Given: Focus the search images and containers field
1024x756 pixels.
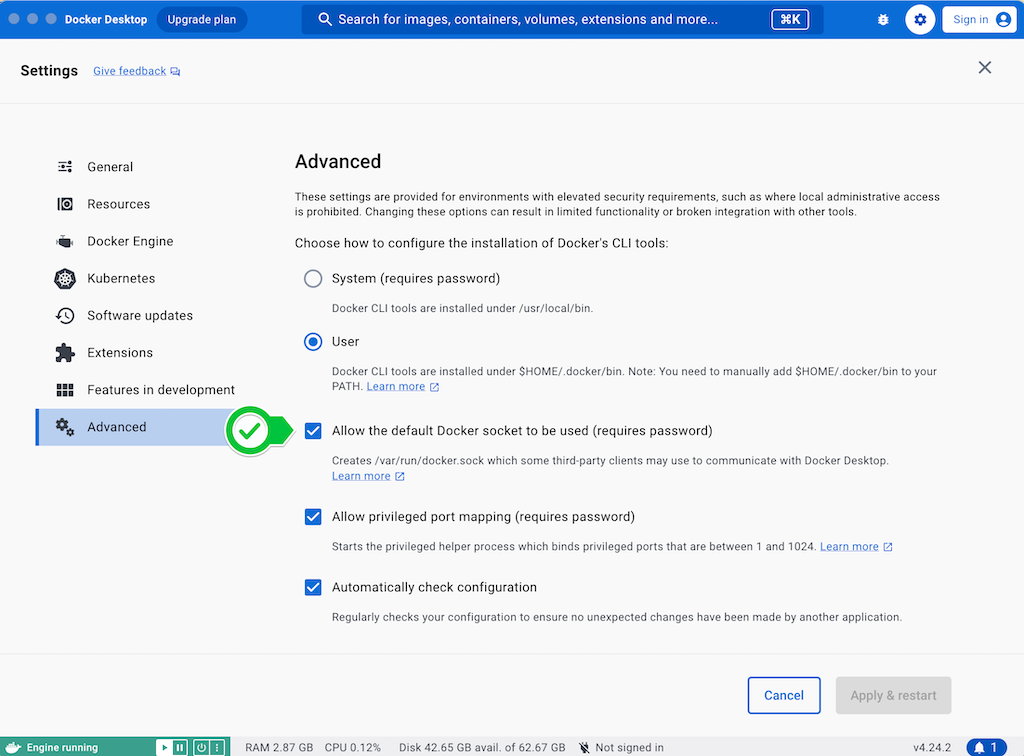Looking at the screenshot, I should (x=562, y=20).
